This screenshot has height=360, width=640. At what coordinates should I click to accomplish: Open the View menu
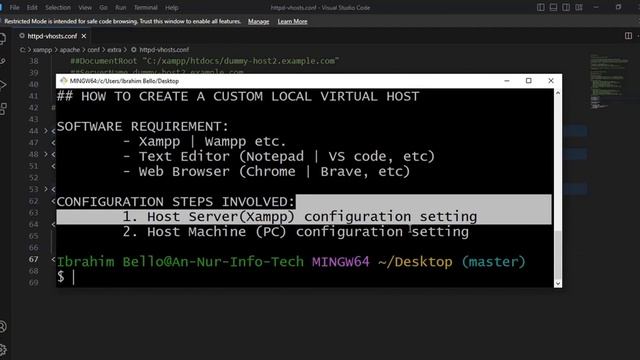pos(85,7)
